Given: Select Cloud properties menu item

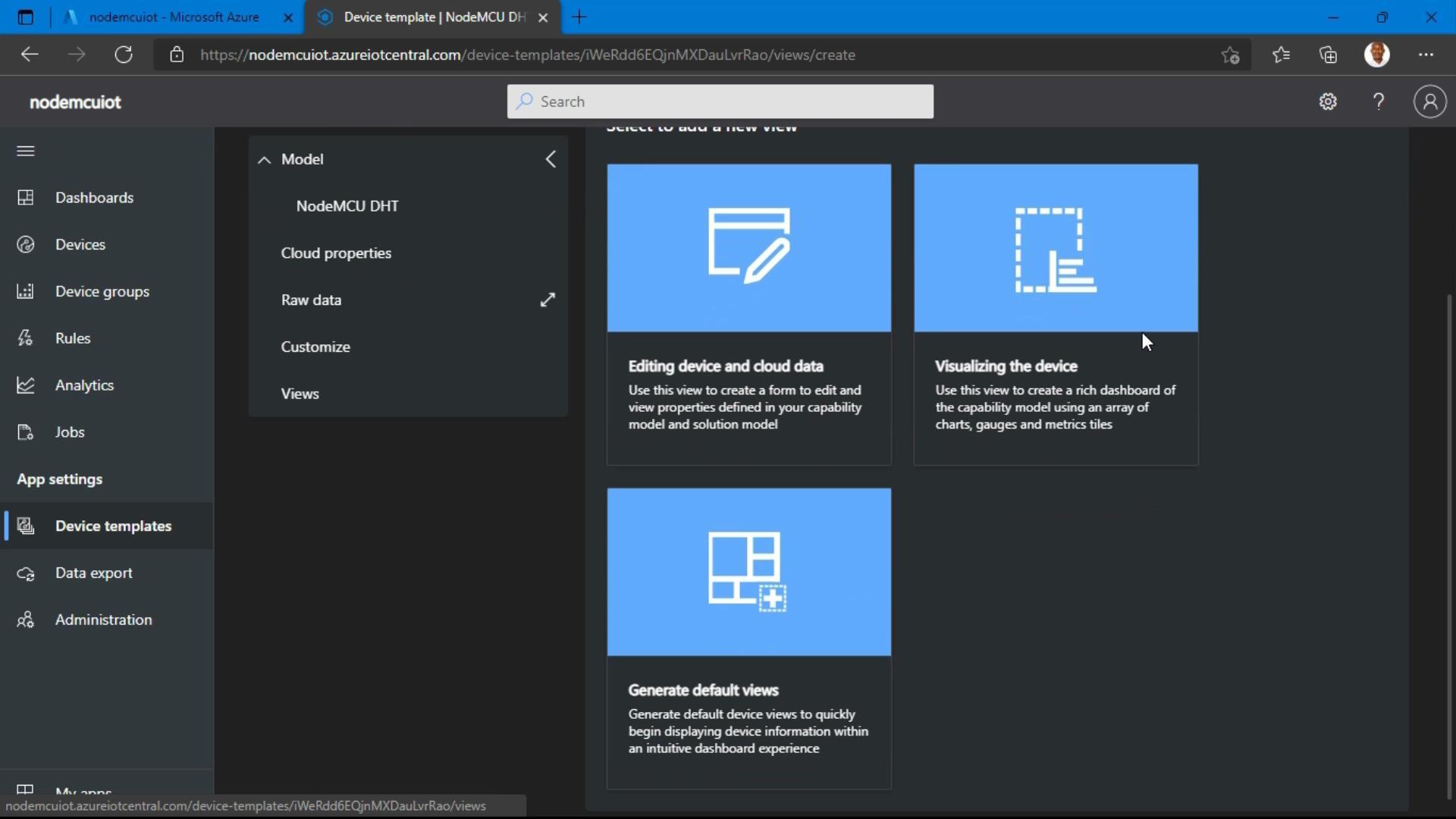Looking at the screenshot, I should pyautogui.click(x=336, y=253).
